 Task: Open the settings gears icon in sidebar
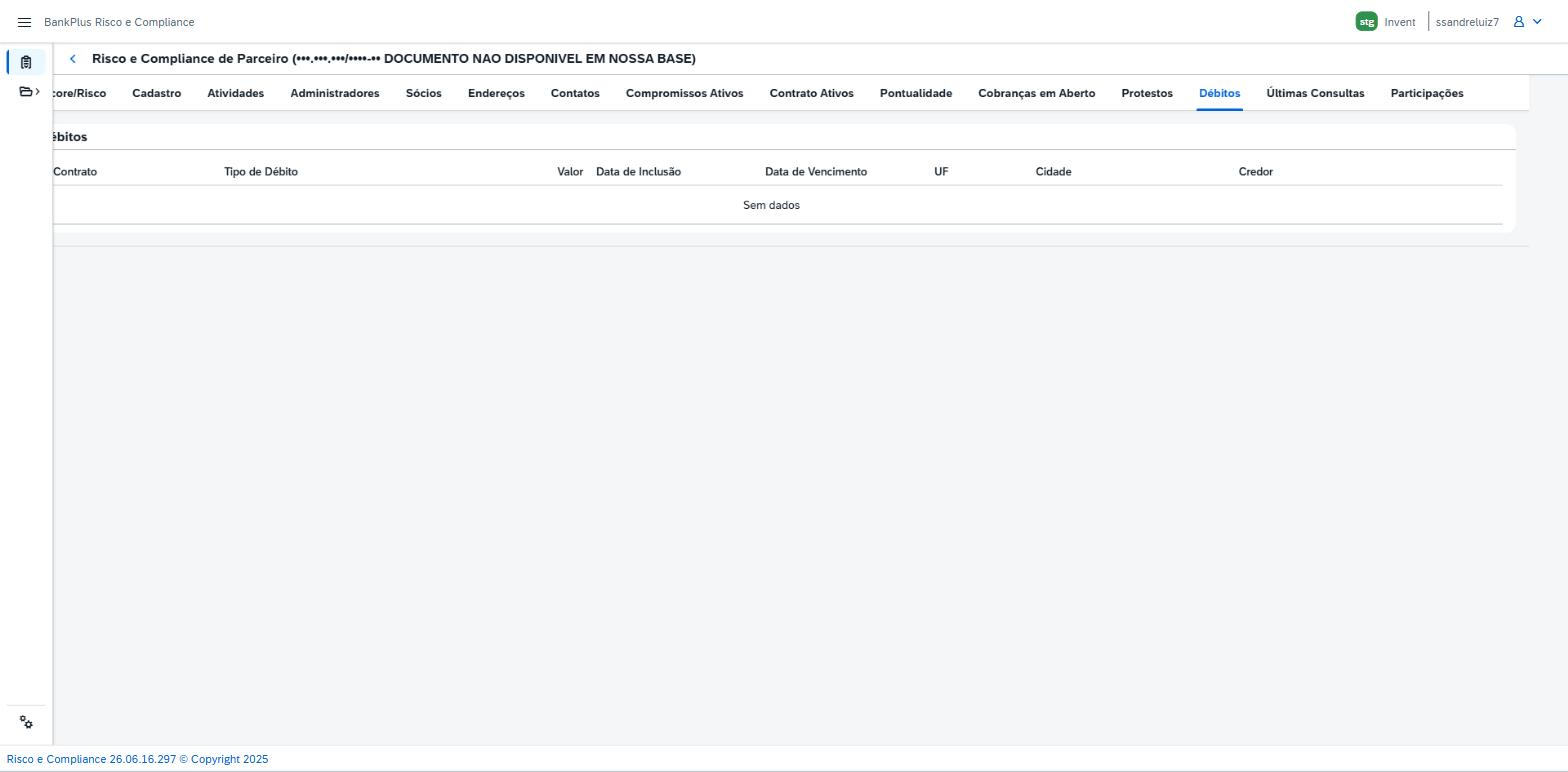click(x=26, y=723)
